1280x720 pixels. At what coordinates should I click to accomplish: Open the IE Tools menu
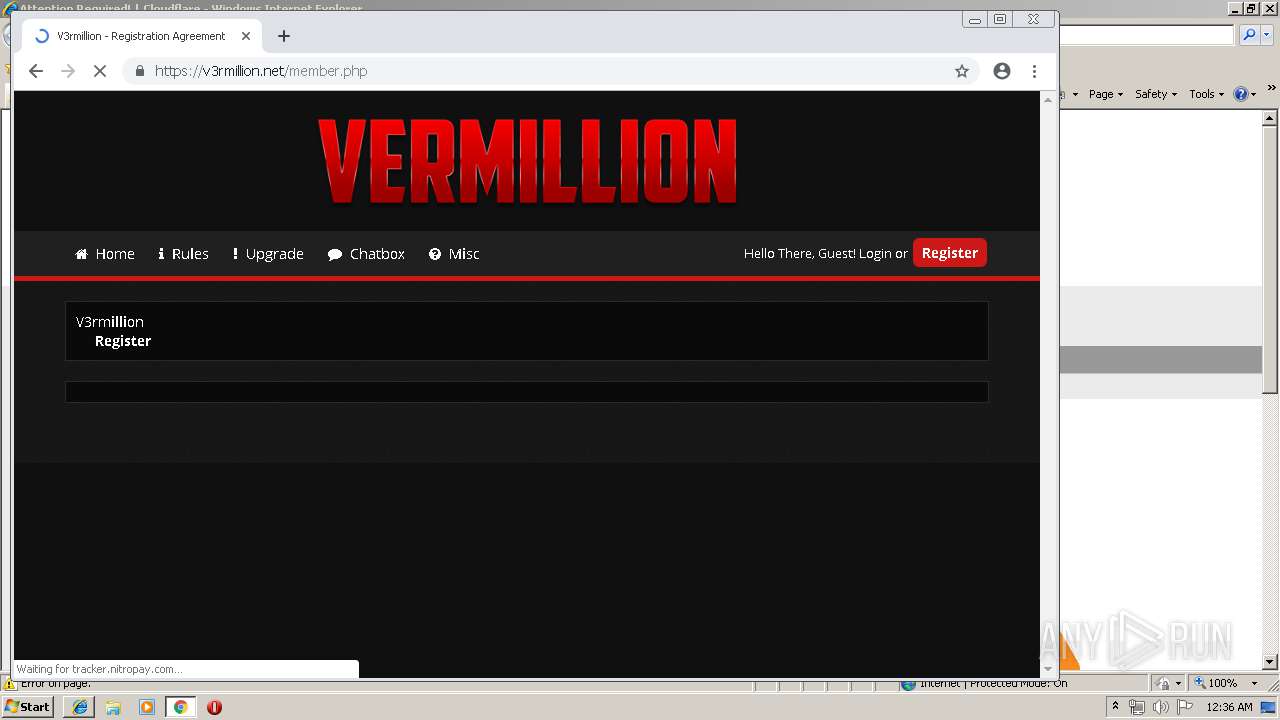(1206, 94)
